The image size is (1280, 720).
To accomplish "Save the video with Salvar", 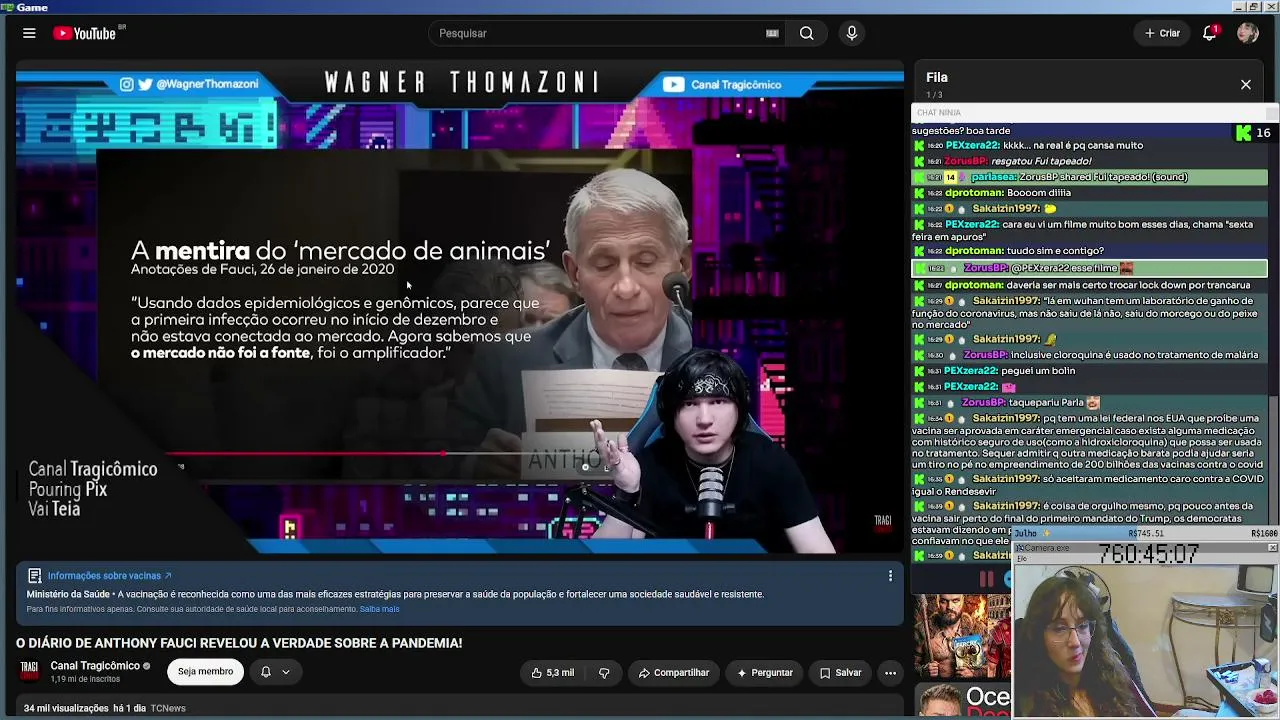I will point(840,673).
